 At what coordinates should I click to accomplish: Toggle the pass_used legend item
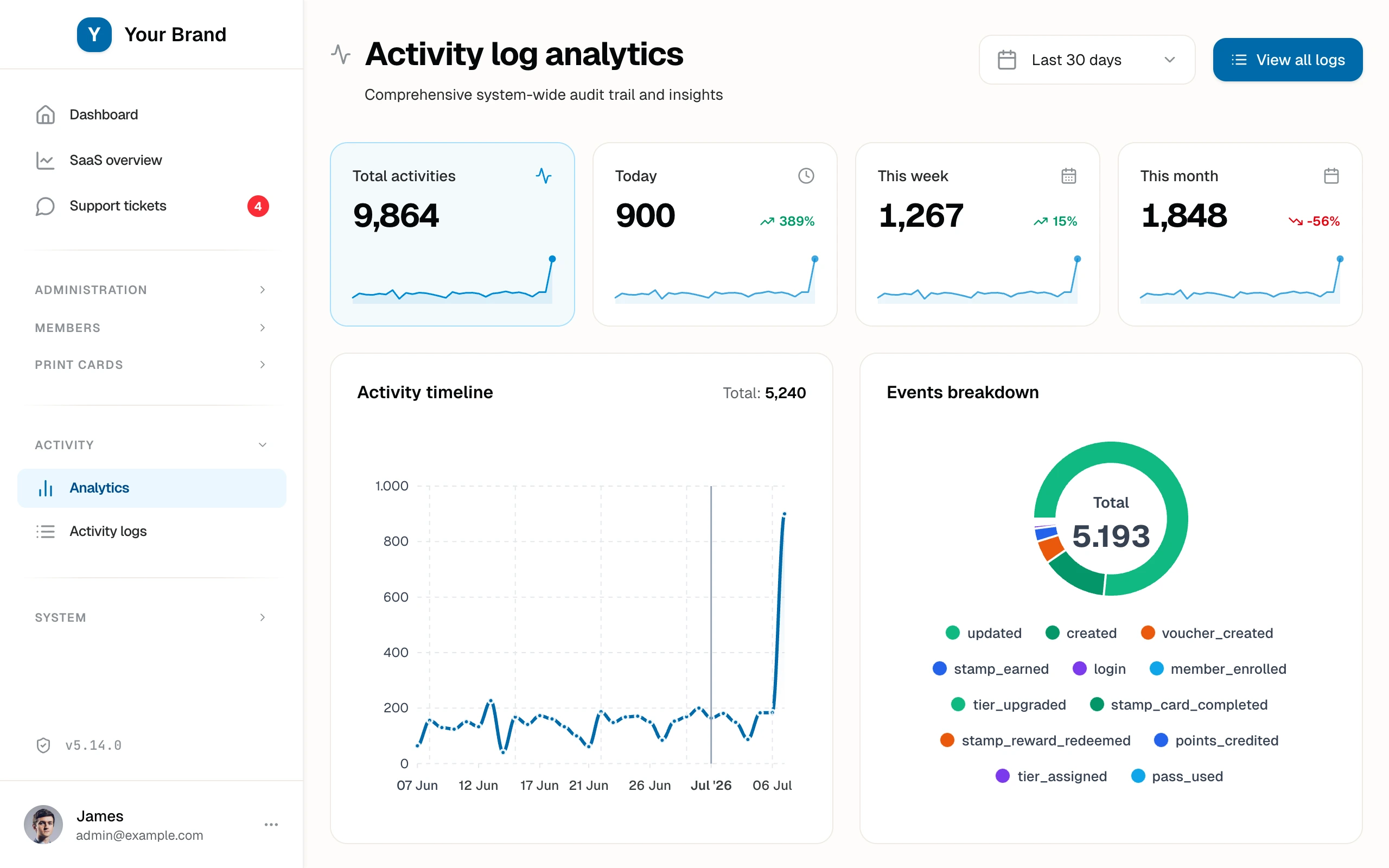(x=1177, y=776)
